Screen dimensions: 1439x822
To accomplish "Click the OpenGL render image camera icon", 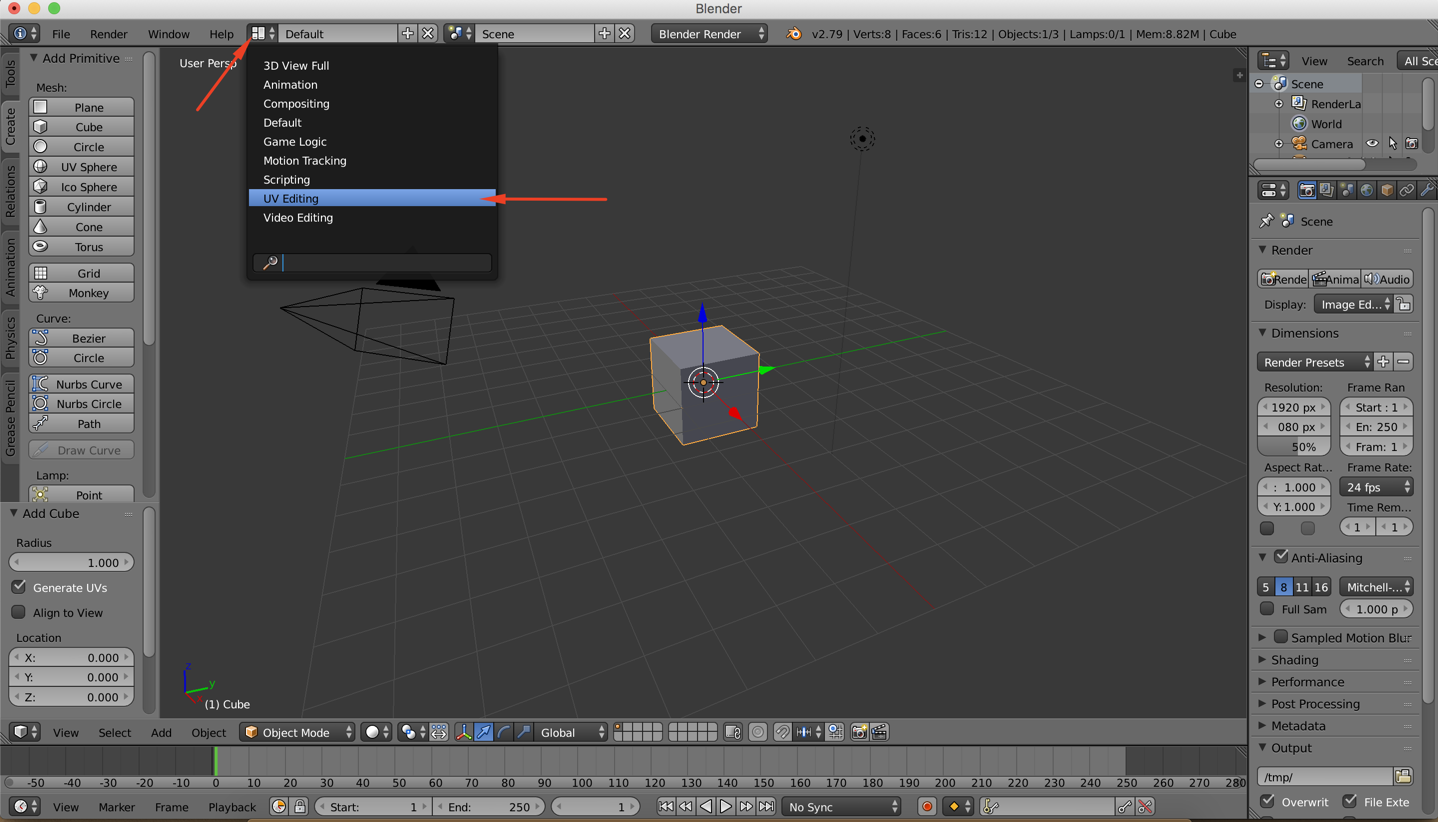I will (x=859, y=732).
